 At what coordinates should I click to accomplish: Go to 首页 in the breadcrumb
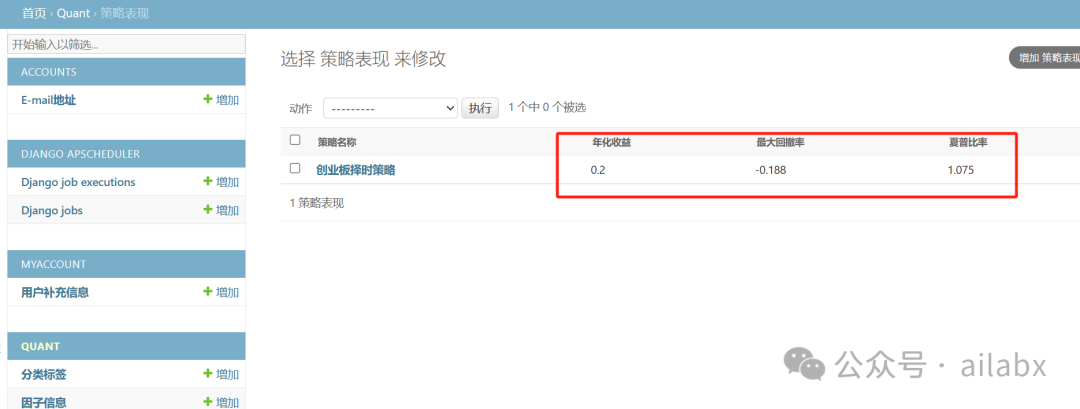point(34,13)
